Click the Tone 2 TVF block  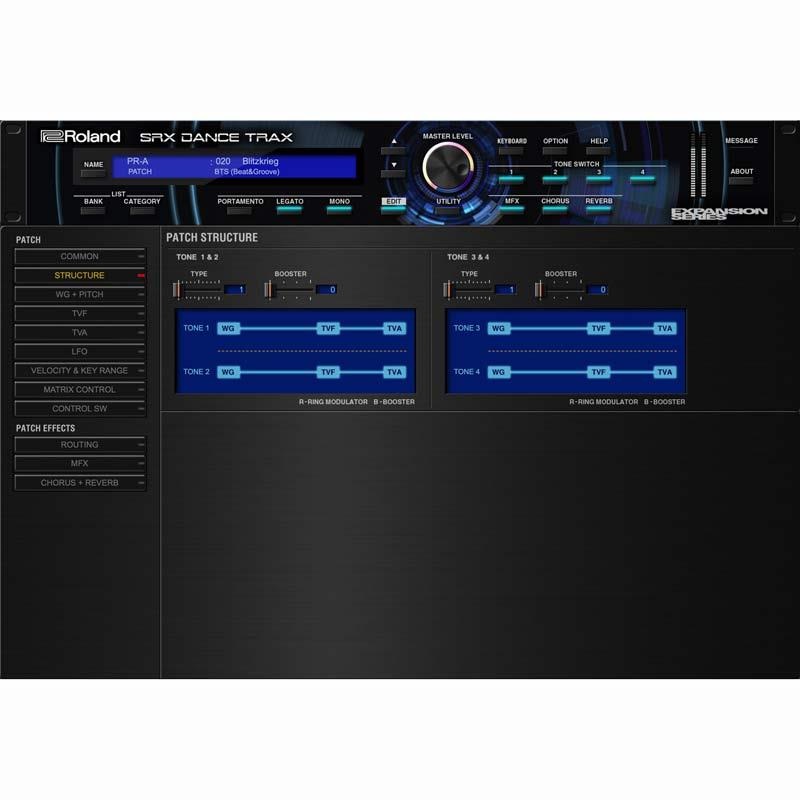click(x=328, y=372)
